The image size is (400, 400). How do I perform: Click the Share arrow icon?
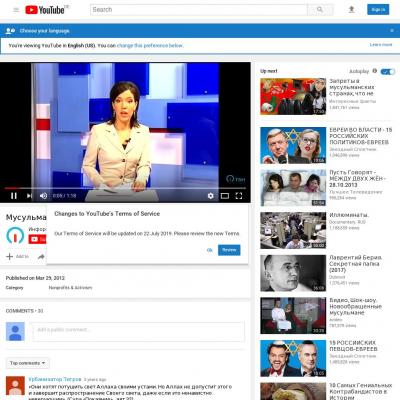[x=41, y=257]
